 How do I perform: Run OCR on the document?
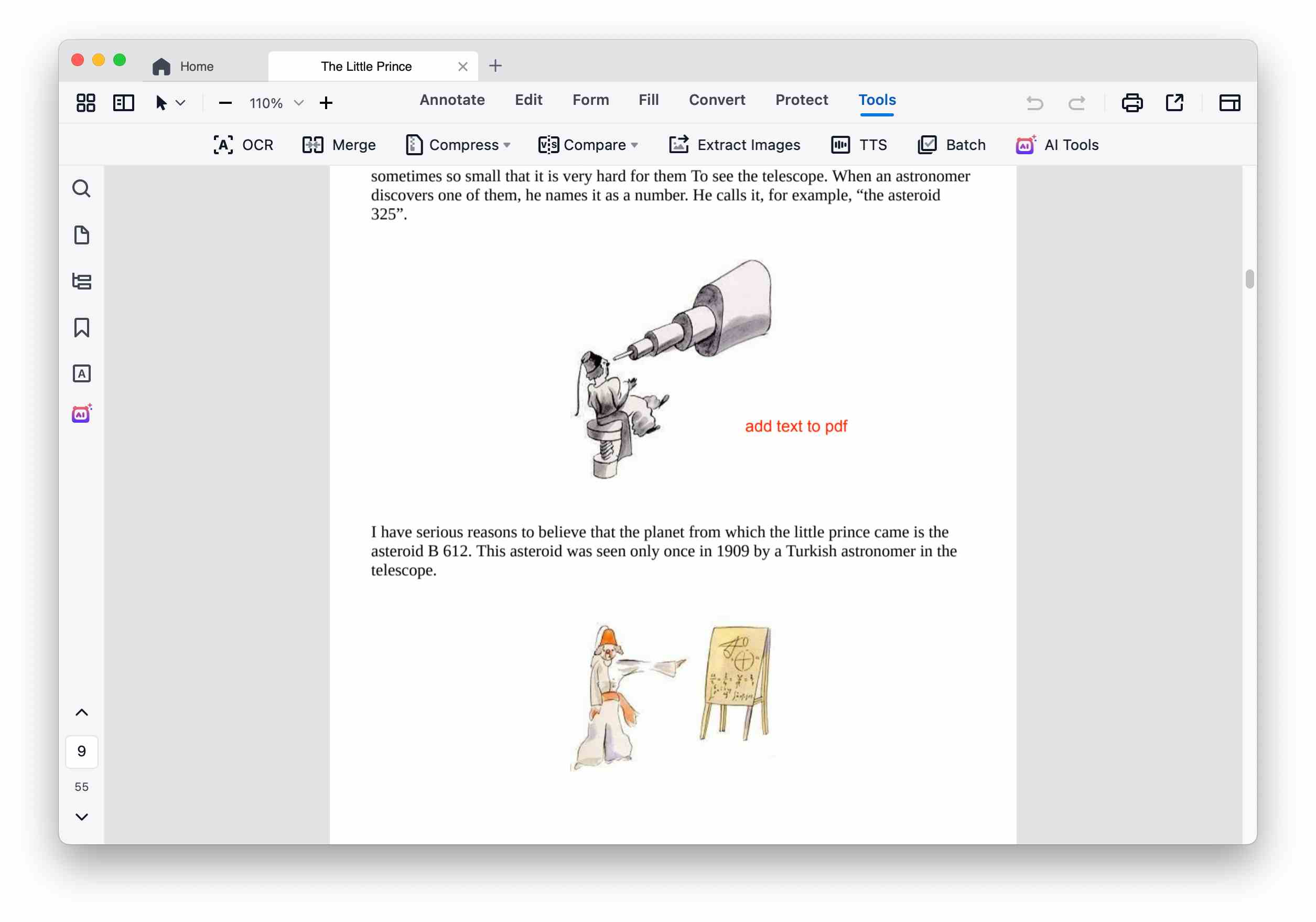(243, 145)
